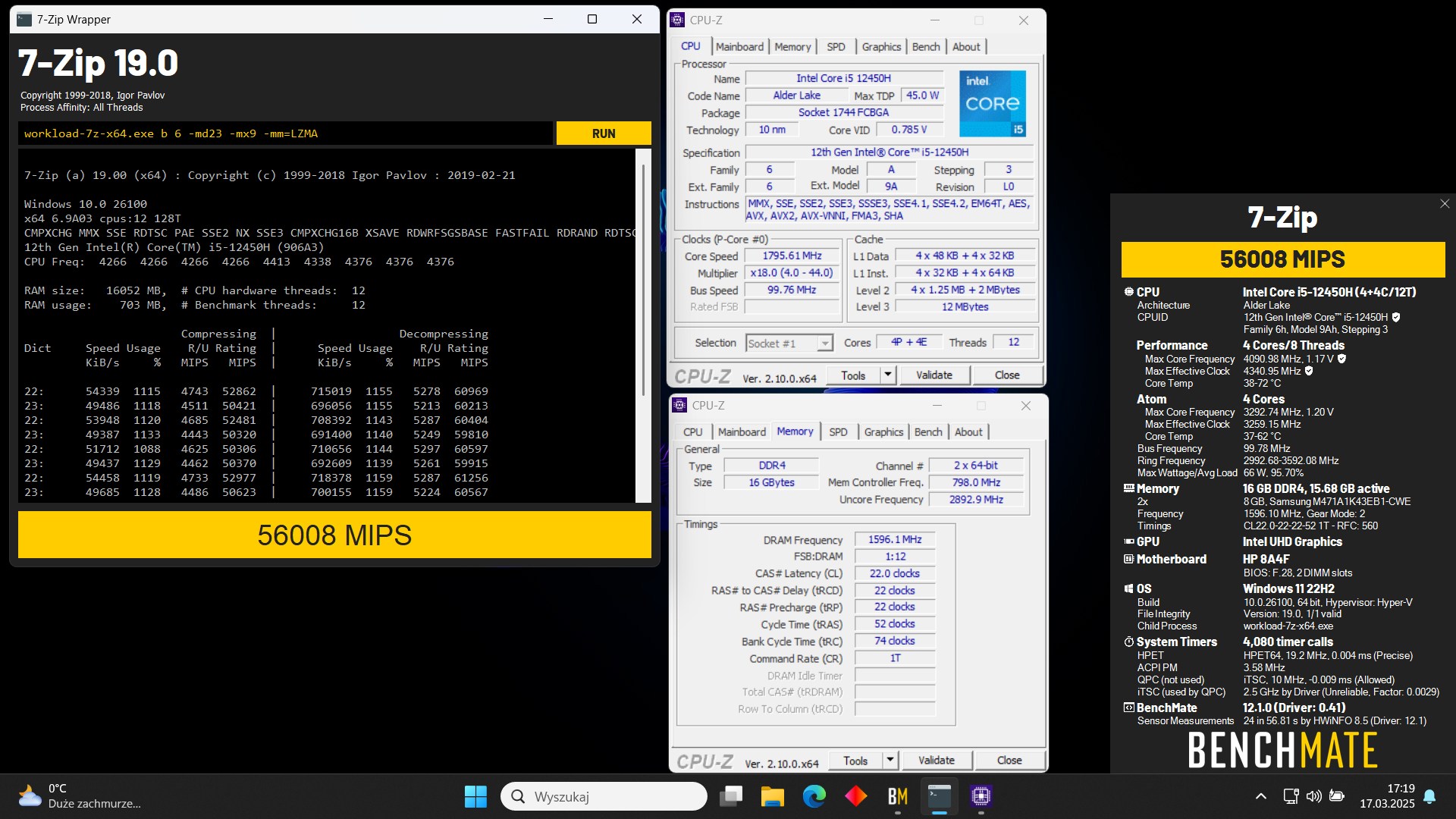The image size is (1456, 819).
Task: Open File Explorer from the taskbar
Action: 773,796
